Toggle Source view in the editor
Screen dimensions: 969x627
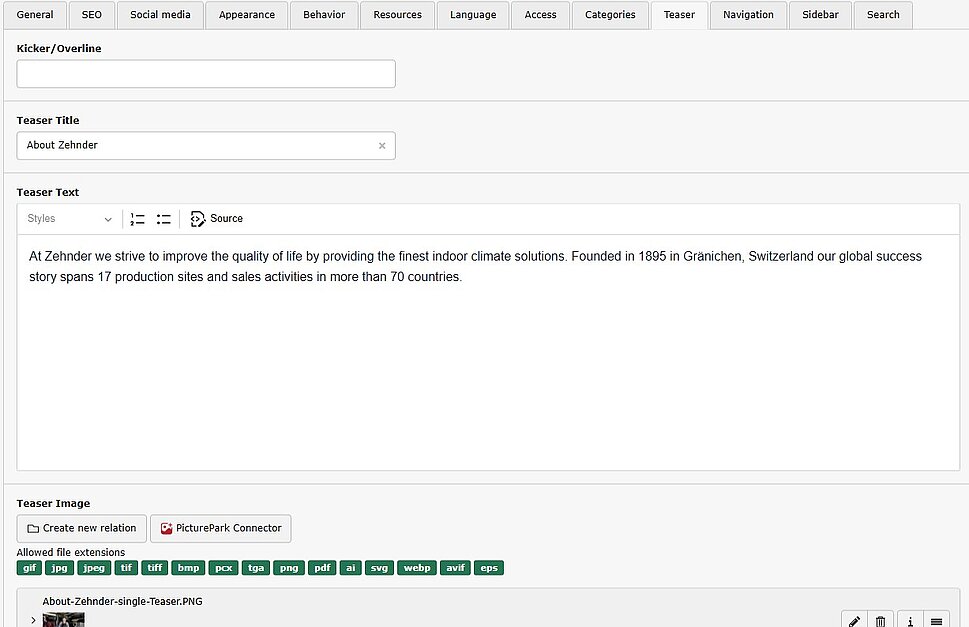[217, 219]
